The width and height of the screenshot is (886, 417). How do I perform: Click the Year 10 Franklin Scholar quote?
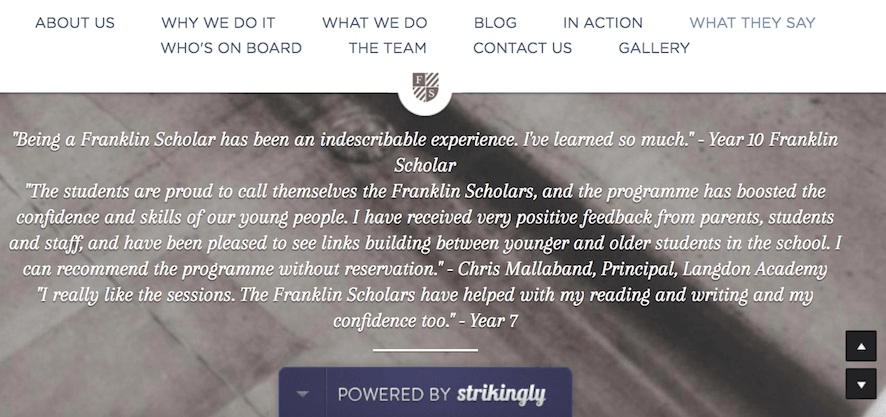pyautogui.click(x=425, y=152)
